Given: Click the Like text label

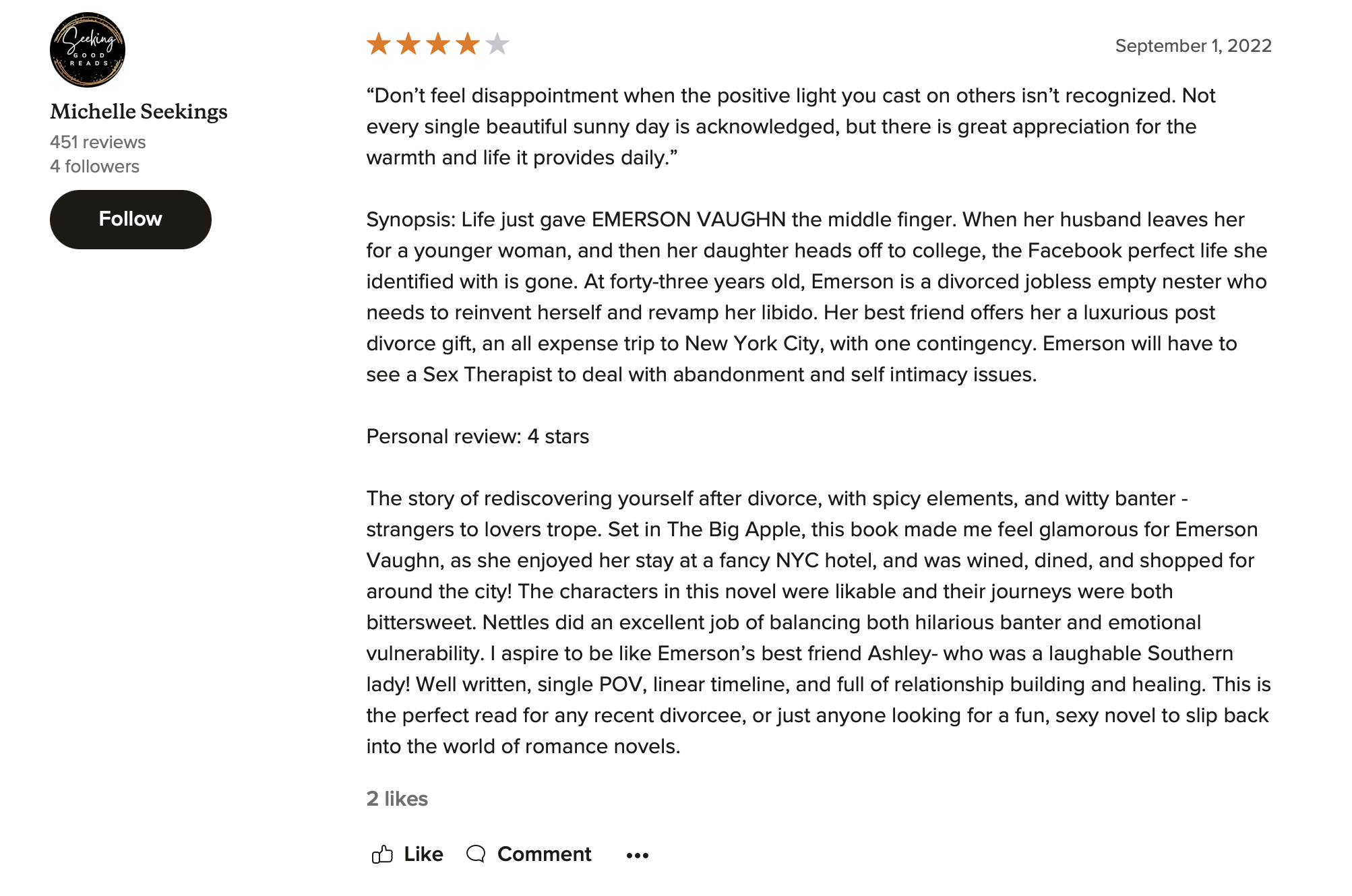Looking at the screenshot, I should pyautogui.click(x=423, y=854).
